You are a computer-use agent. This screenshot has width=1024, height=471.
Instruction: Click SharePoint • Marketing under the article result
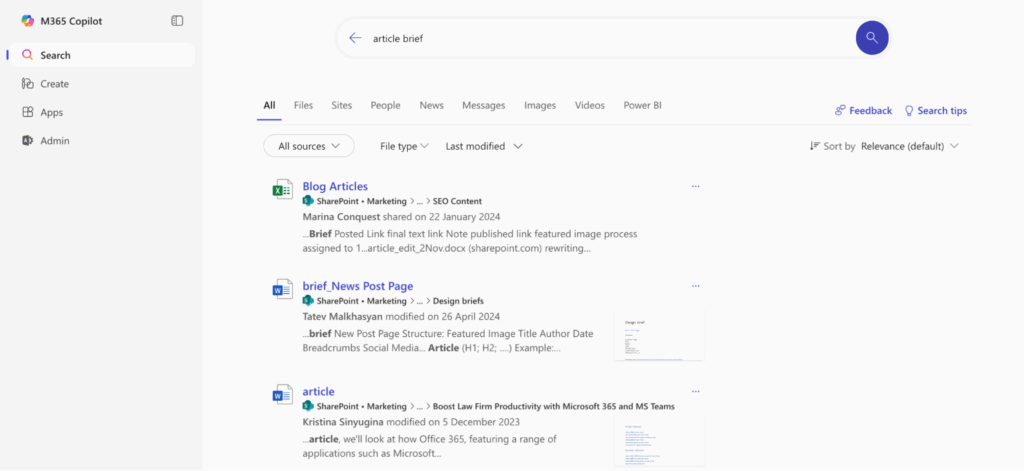pos(362,406)
